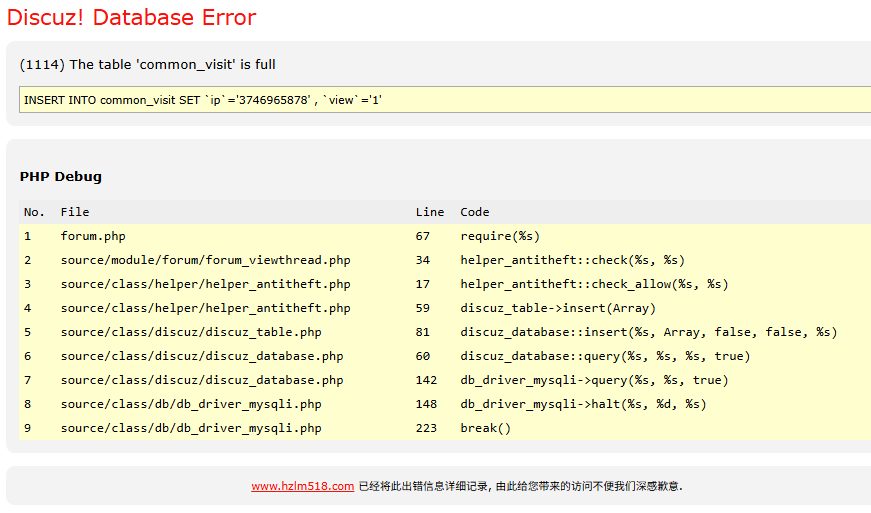This screenshot has width=871, height=513.
Task: Click the Discuz! Database Error heading
Action: tap(131, 18)
